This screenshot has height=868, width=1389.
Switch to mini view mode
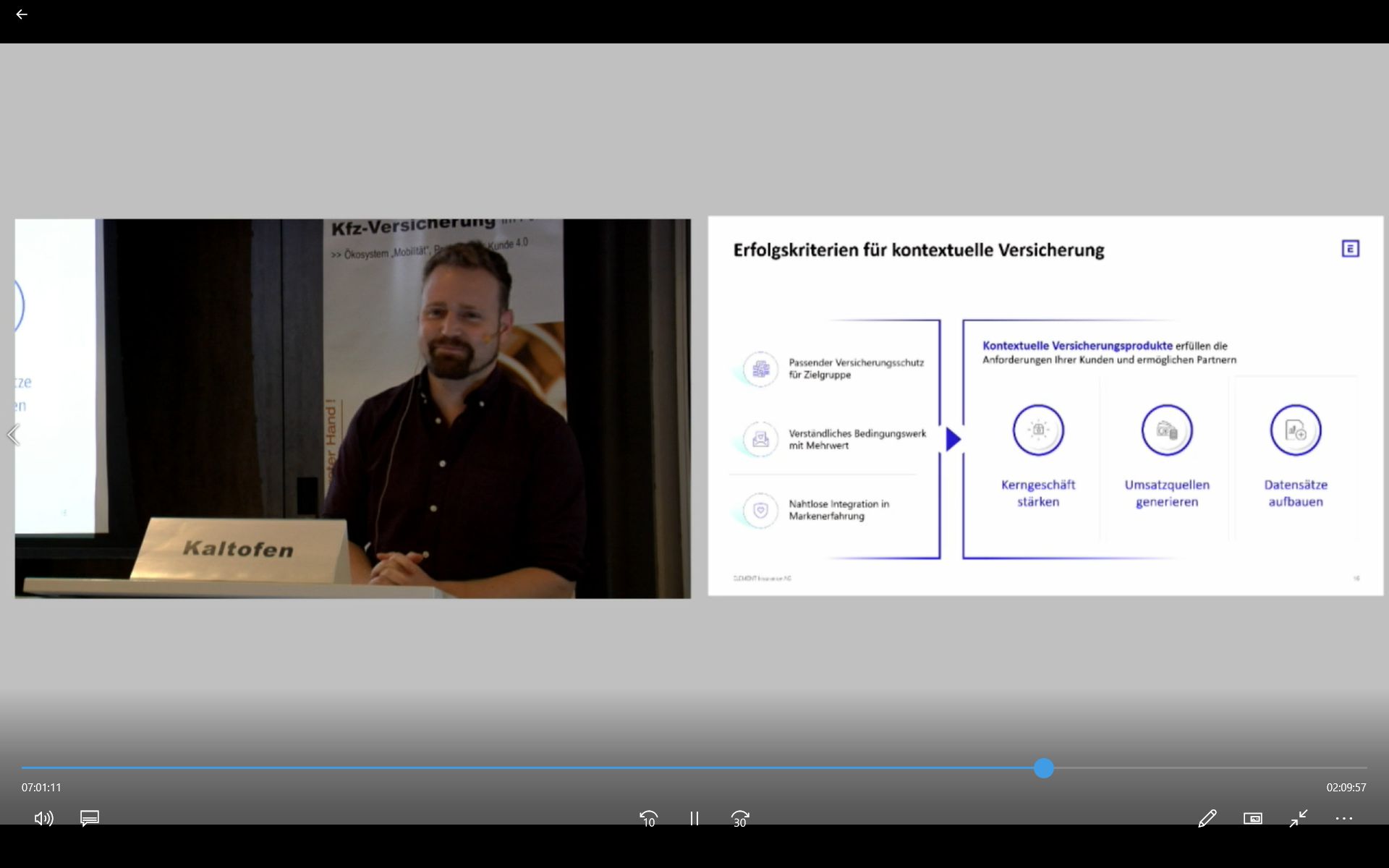[x=1253, y=818]
